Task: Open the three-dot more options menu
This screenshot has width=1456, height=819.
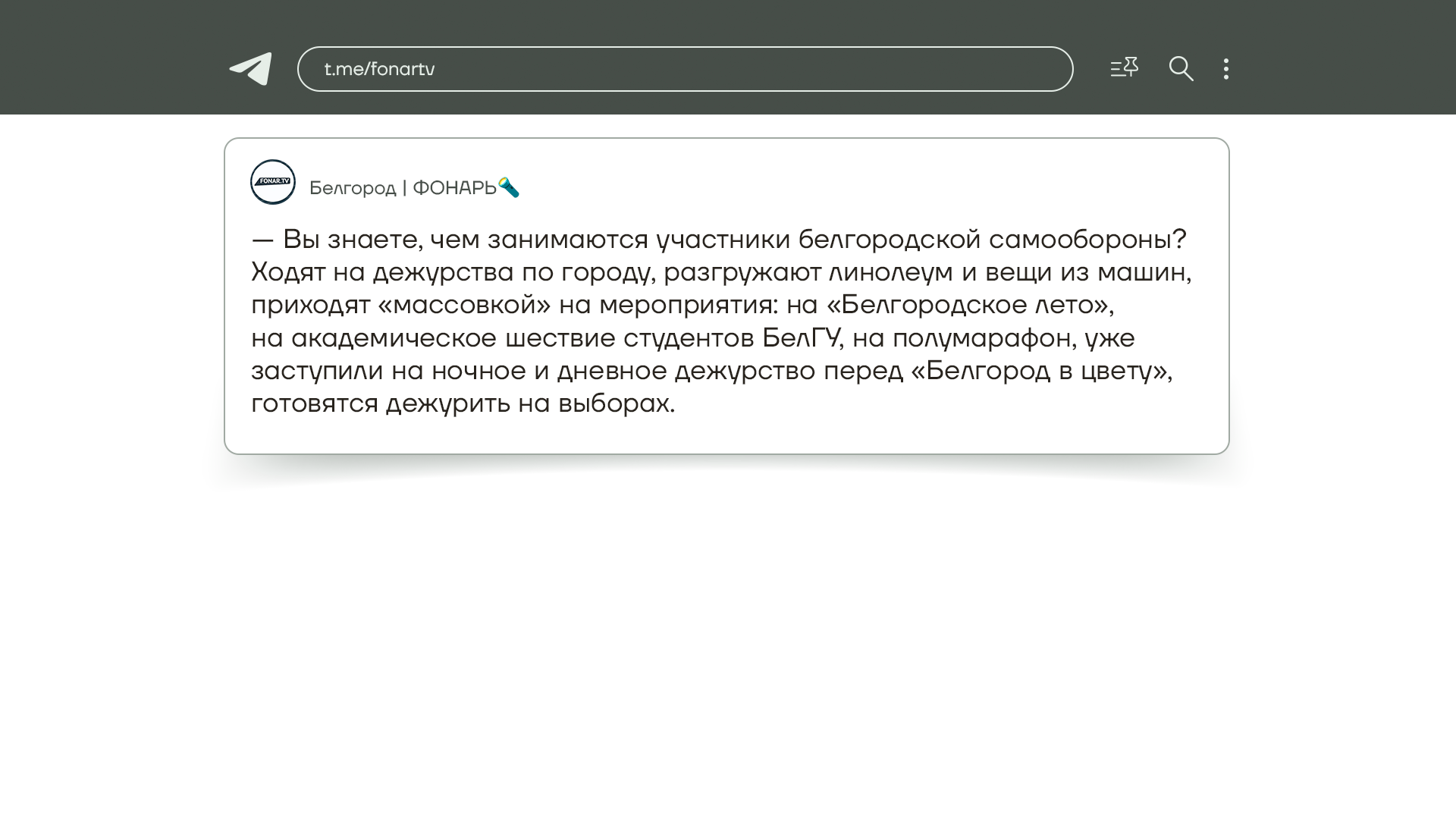Action: [1226, 69]
